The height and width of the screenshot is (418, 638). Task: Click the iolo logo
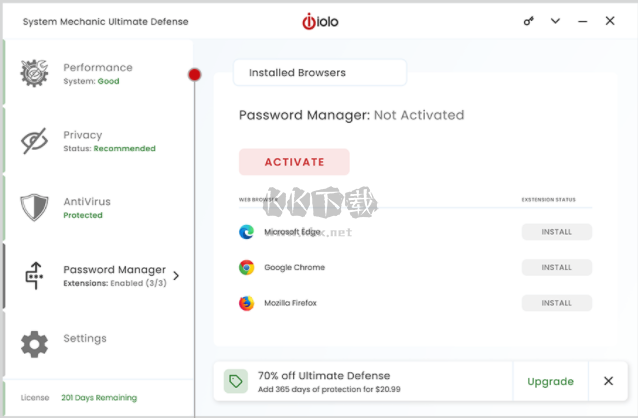(x=320, y=22)
